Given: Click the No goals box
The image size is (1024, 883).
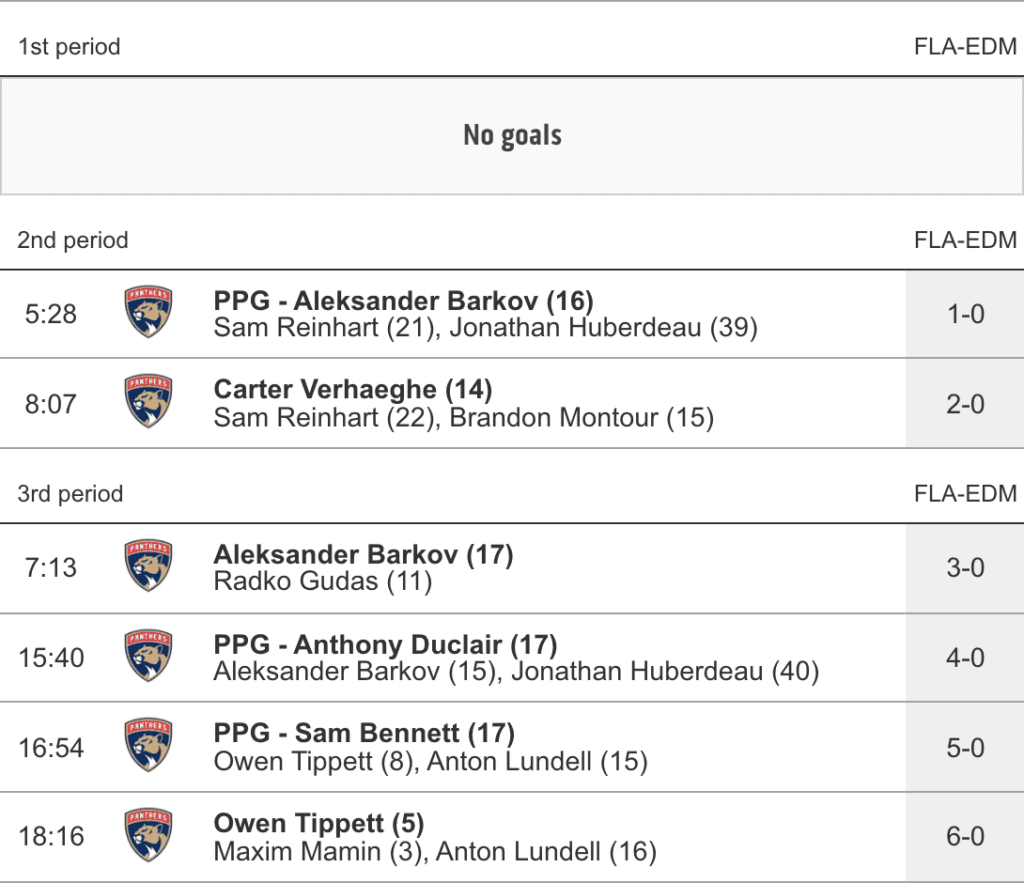Looking at the screenshot, I should tap(512, 136).
